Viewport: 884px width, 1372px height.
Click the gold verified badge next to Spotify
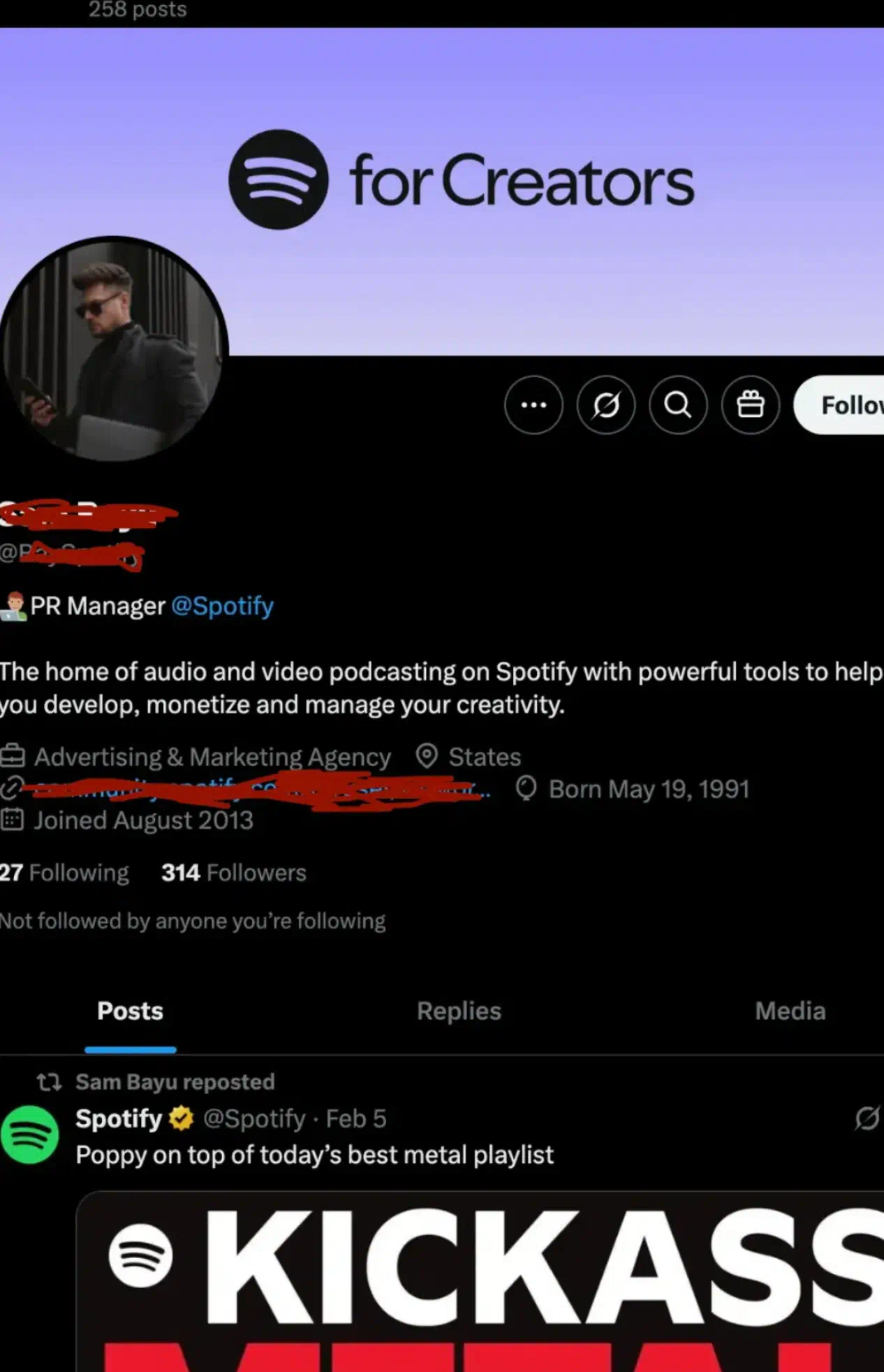[x=182, y=1118]
